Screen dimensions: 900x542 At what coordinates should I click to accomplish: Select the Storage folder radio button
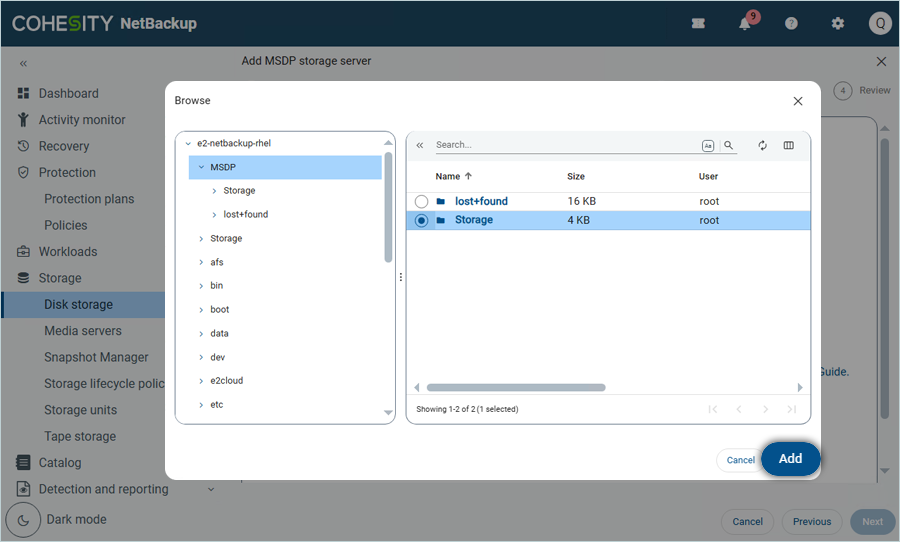(421, 220)
